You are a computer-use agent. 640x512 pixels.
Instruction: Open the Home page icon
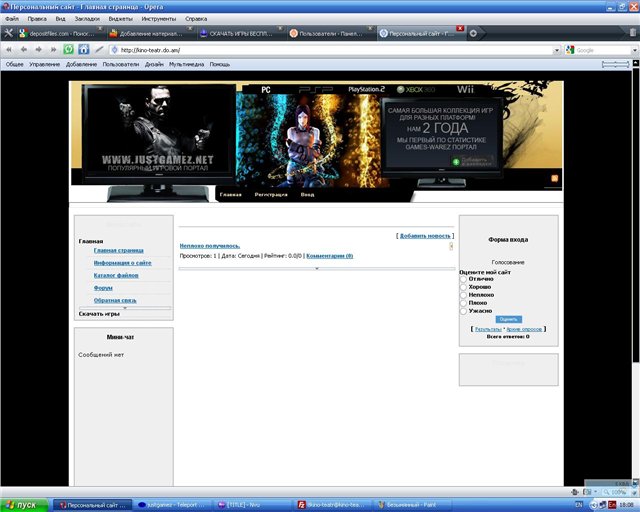coord(84,50)
